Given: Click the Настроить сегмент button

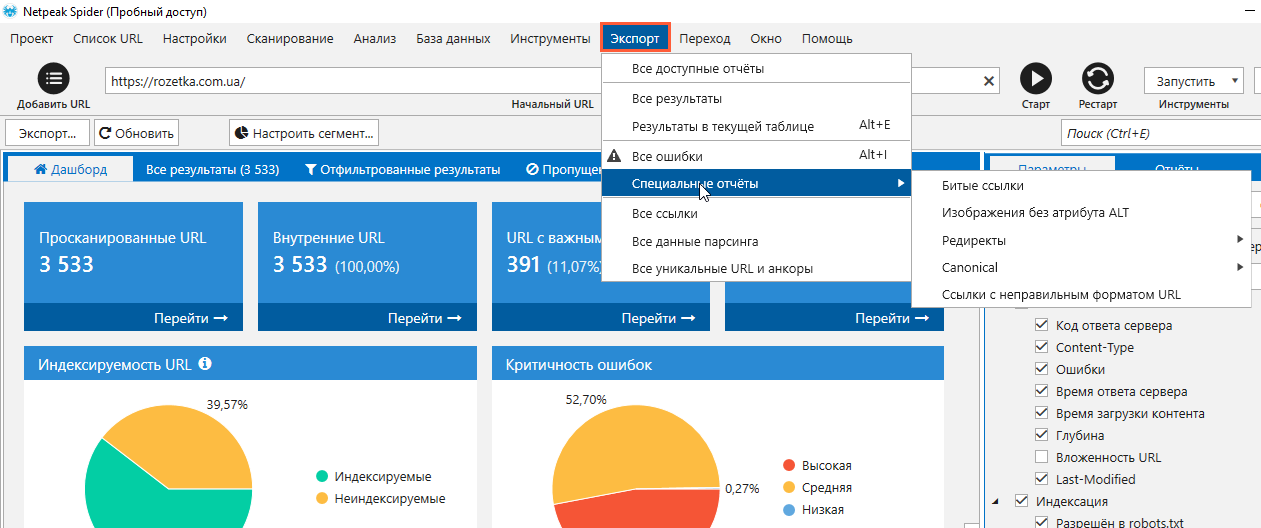Looking at the screenshot, I should (304, 132).
